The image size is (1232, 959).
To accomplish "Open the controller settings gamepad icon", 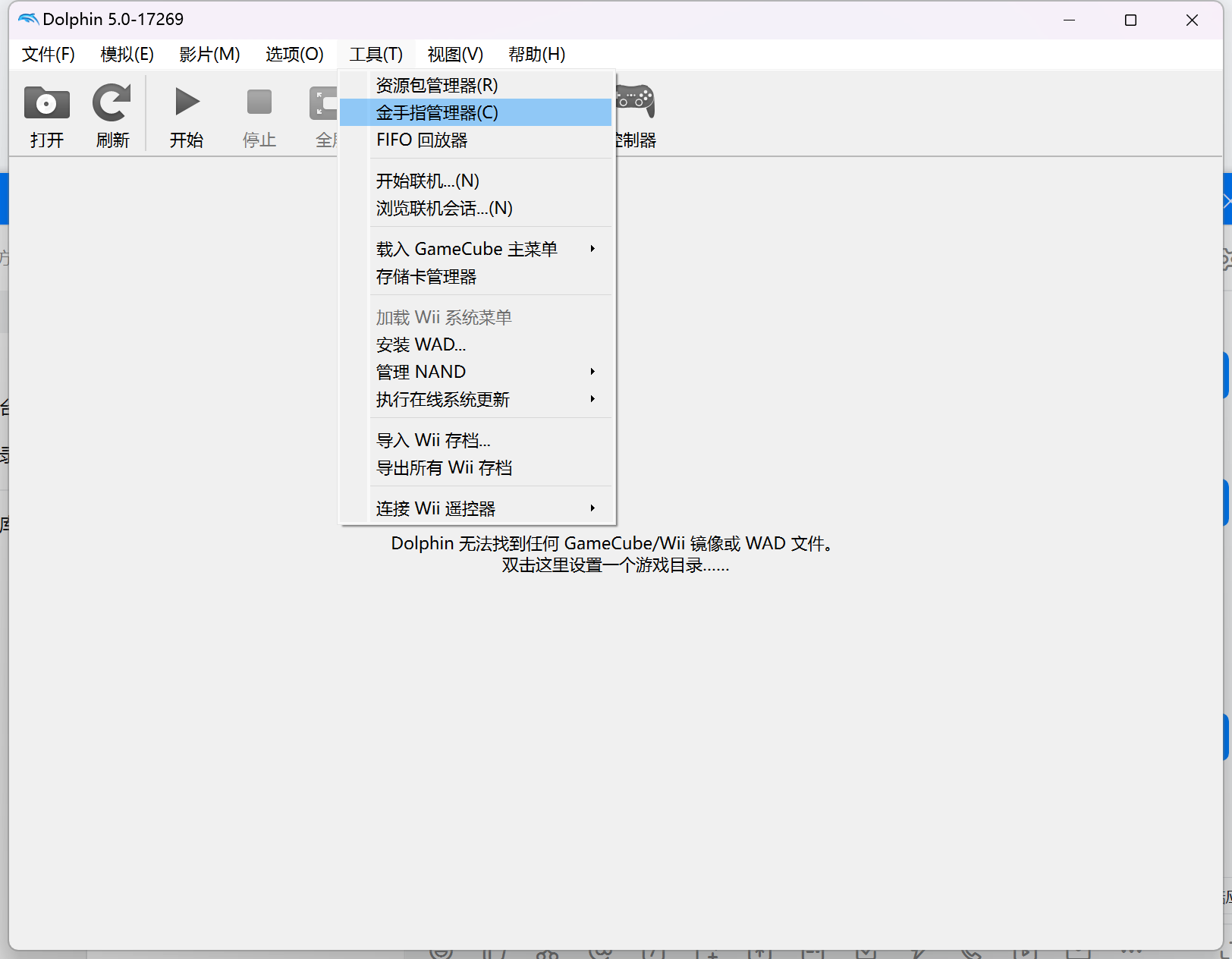I will click(x=635, y=101).
